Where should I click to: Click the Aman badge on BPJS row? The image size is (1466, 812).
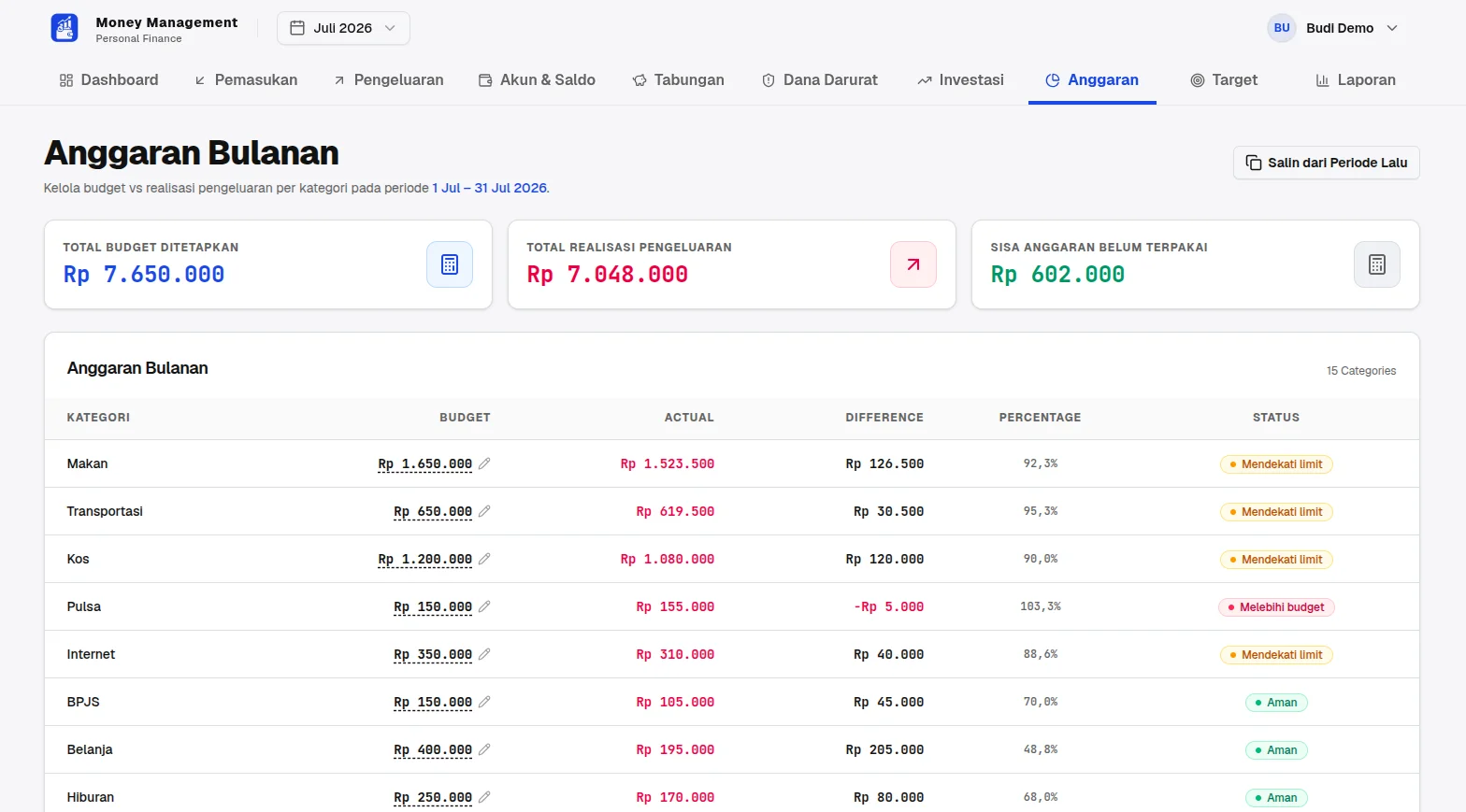(x=1276, y=703)
